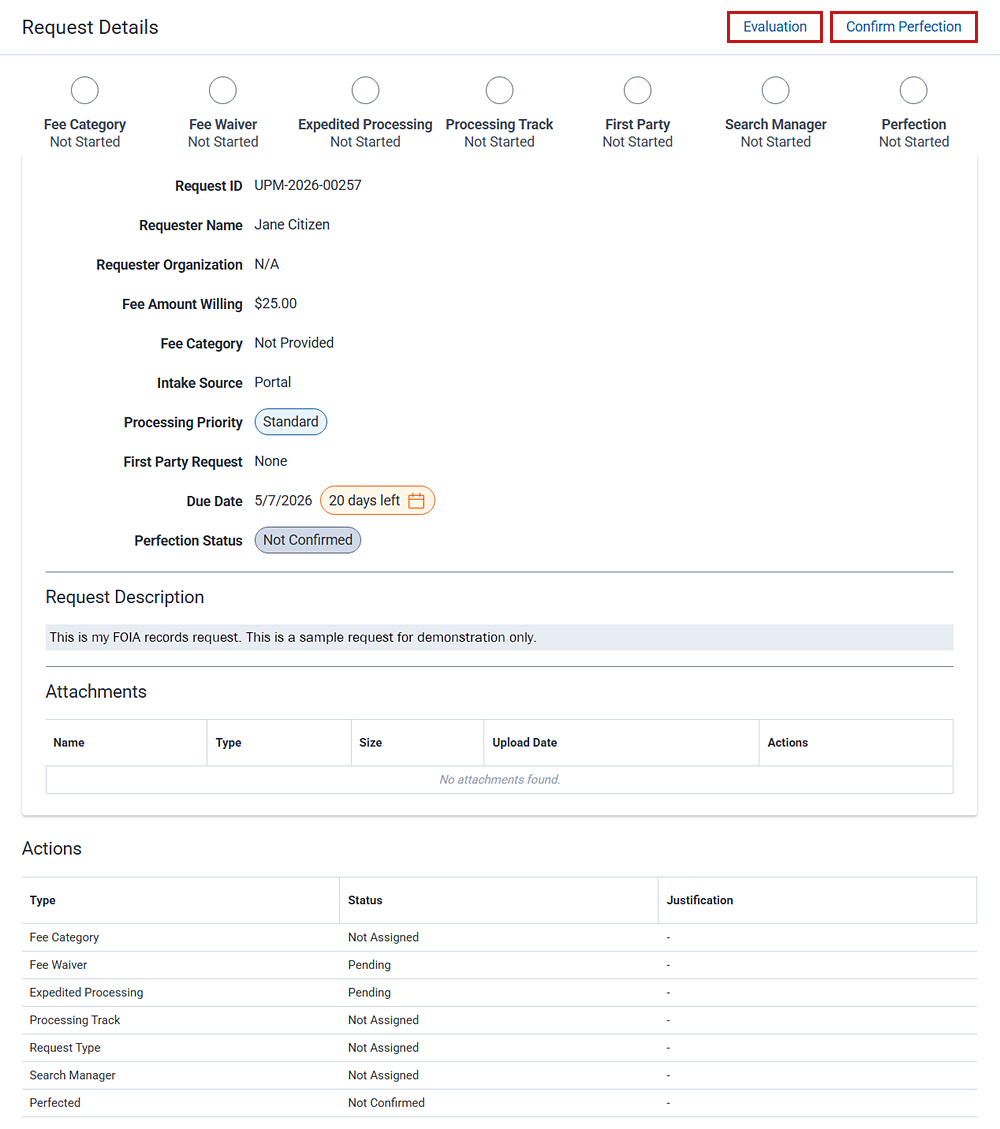Click the Confirm Perfection button

pos(903,26)
